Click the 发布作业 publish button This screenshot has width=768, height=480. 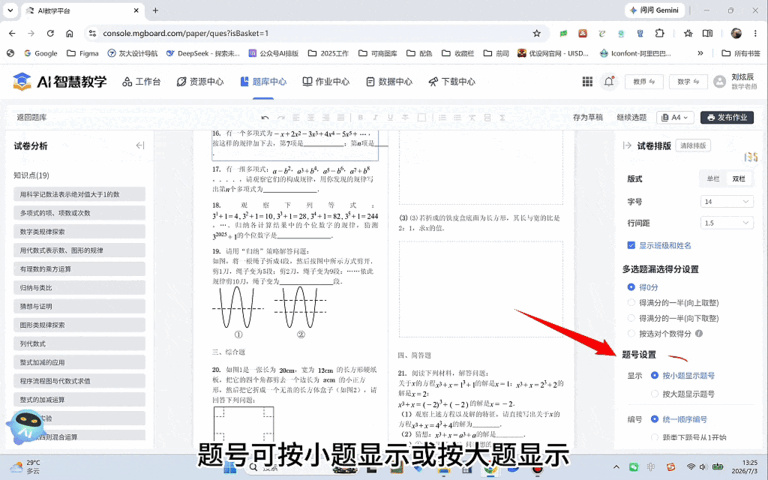[x=727, y=118]
